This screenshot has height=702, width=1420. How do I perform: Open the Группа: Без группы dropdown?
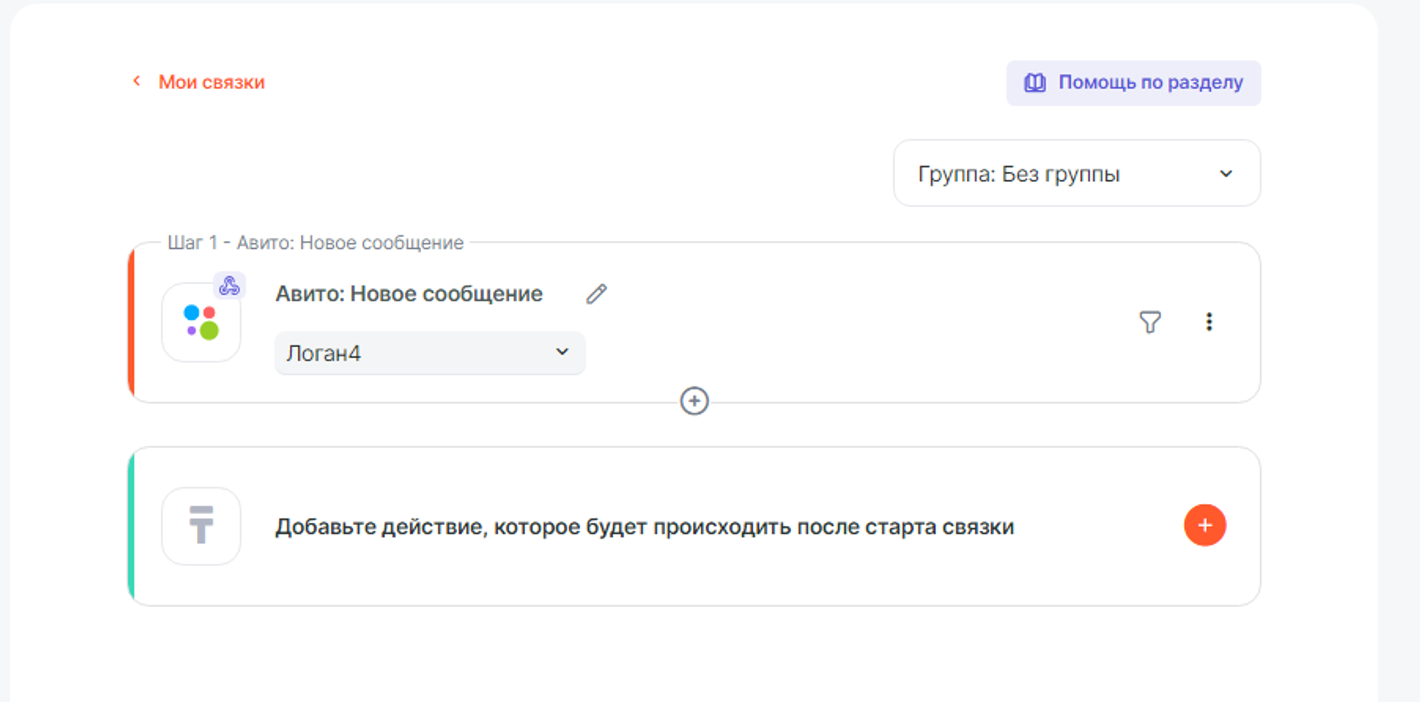pyautogui.click(x=1076, y=174)
